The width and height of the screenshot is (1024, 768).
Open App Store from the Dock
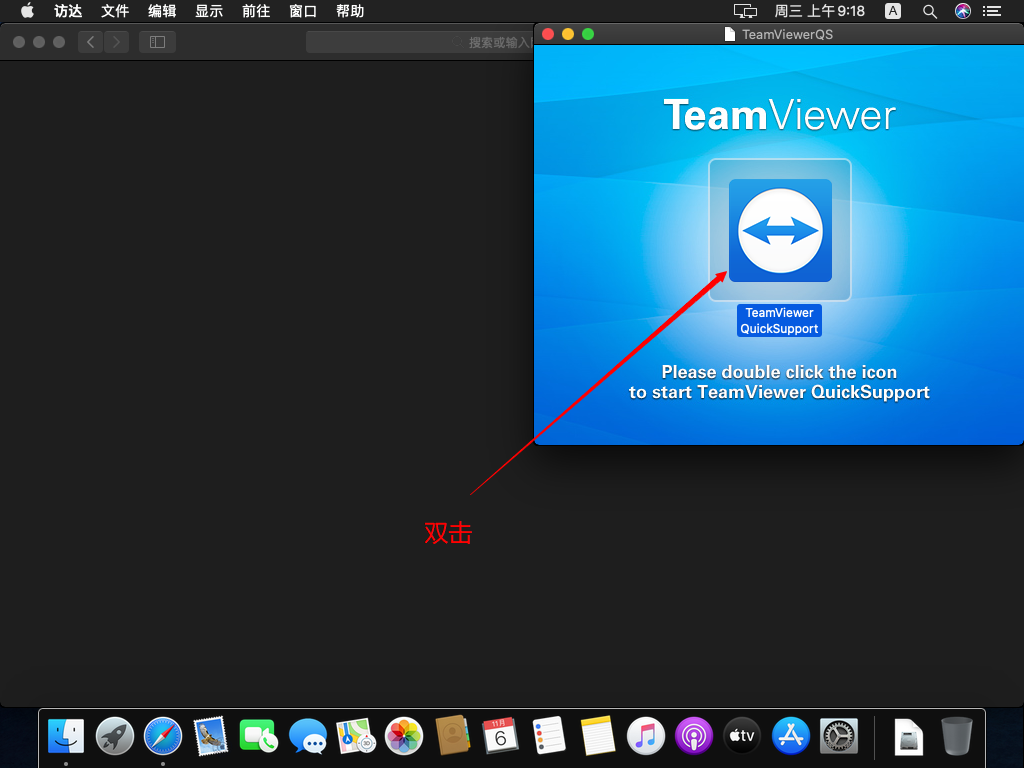[x=790, y=737]
